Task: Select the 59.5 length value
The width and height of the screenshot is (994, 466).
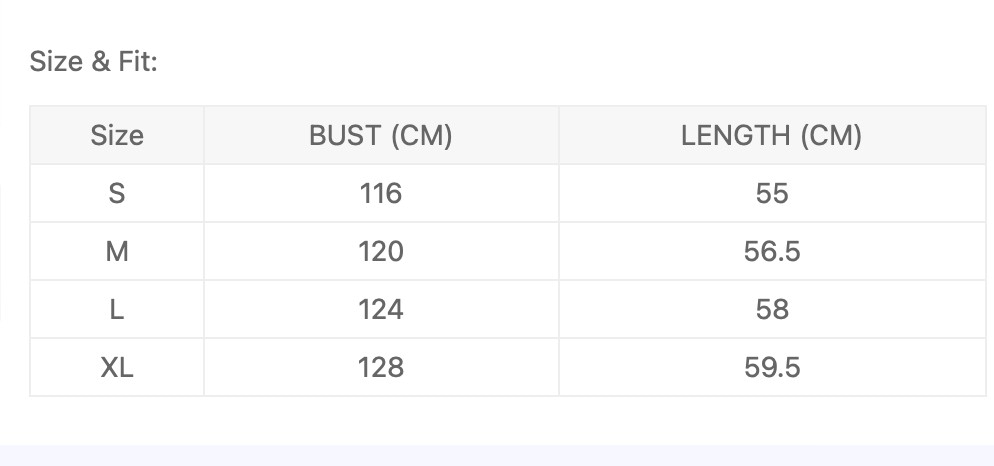Action: coord(772,367)
